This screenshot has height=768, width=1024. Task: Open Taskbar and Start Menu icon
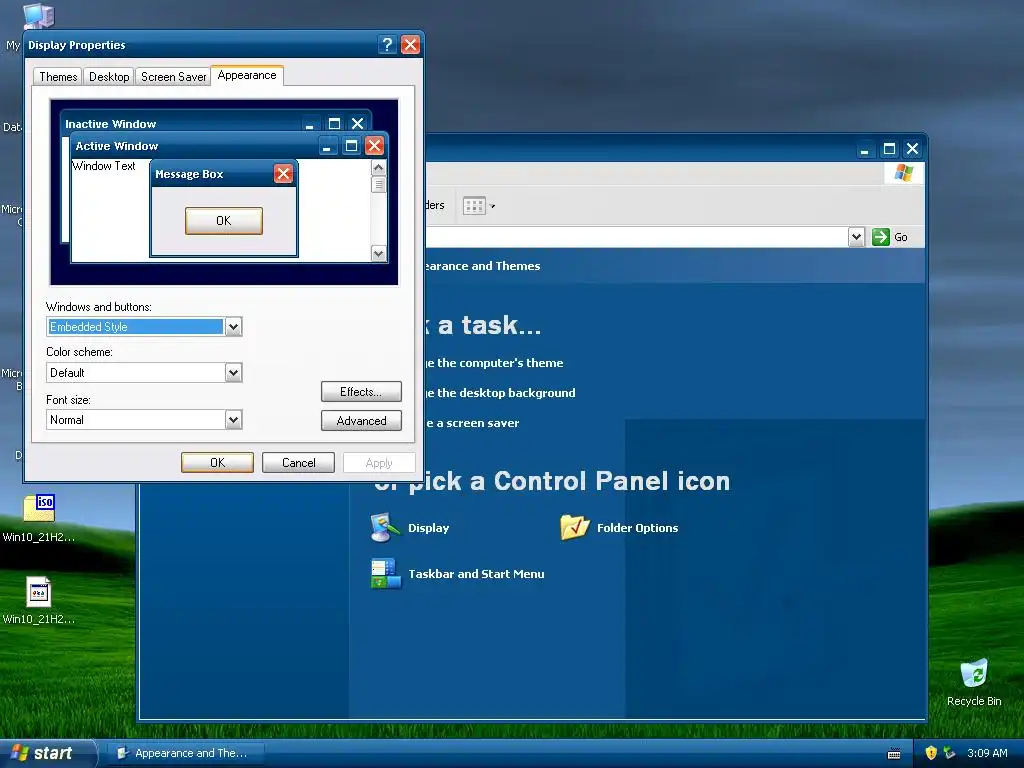[457, 574]
